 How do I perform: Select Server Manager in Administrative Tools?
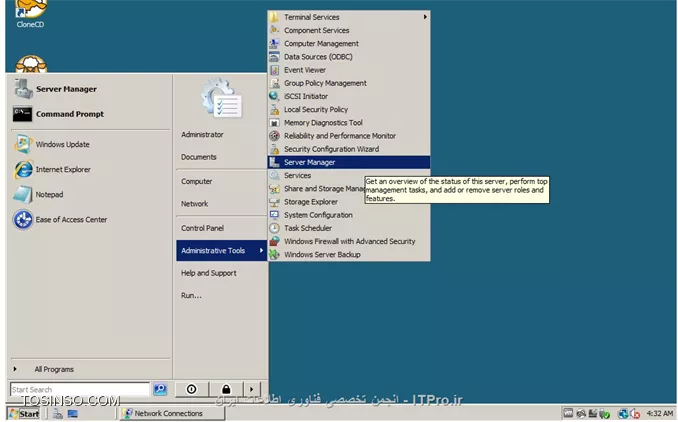(349, 162)
